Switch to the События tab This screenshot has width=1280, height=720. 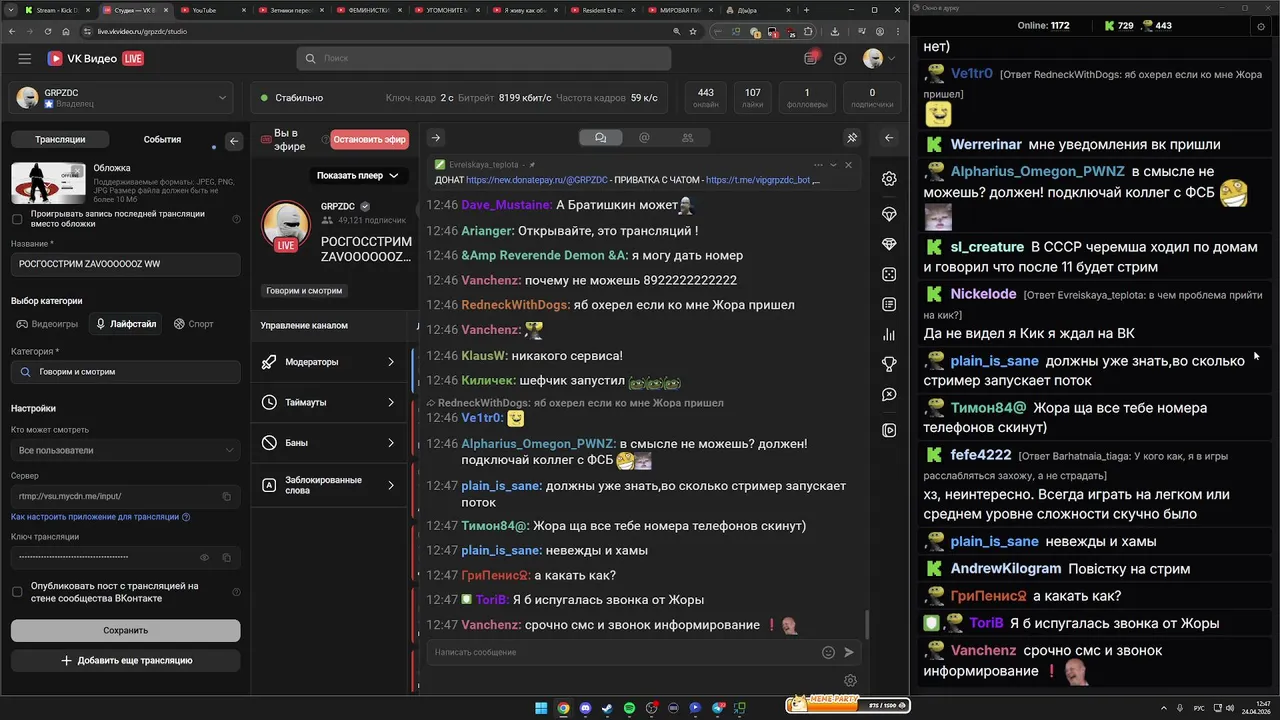[162, 140]
